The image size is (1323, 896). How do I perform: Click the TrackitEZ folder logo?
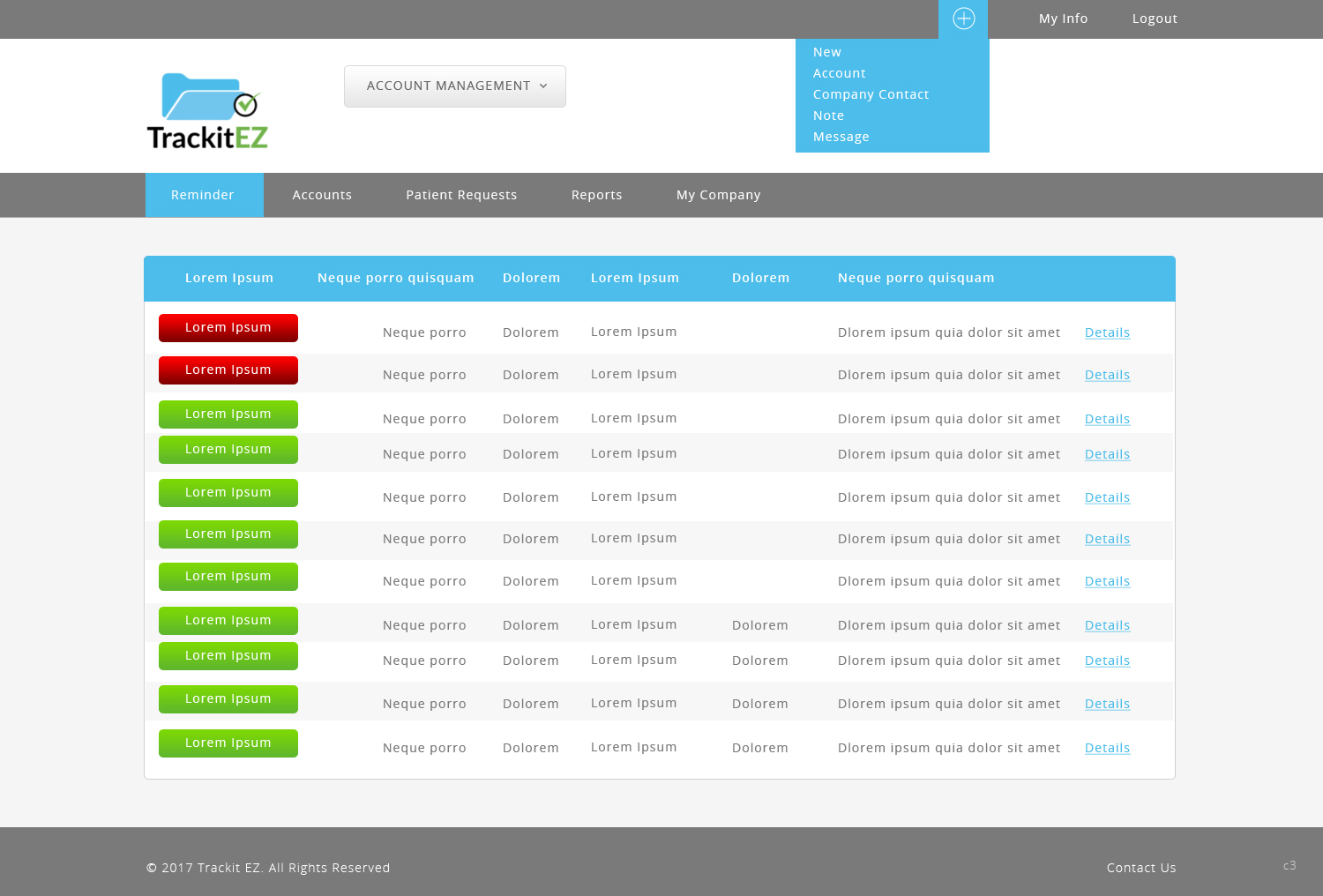click(x=208, y=110)
